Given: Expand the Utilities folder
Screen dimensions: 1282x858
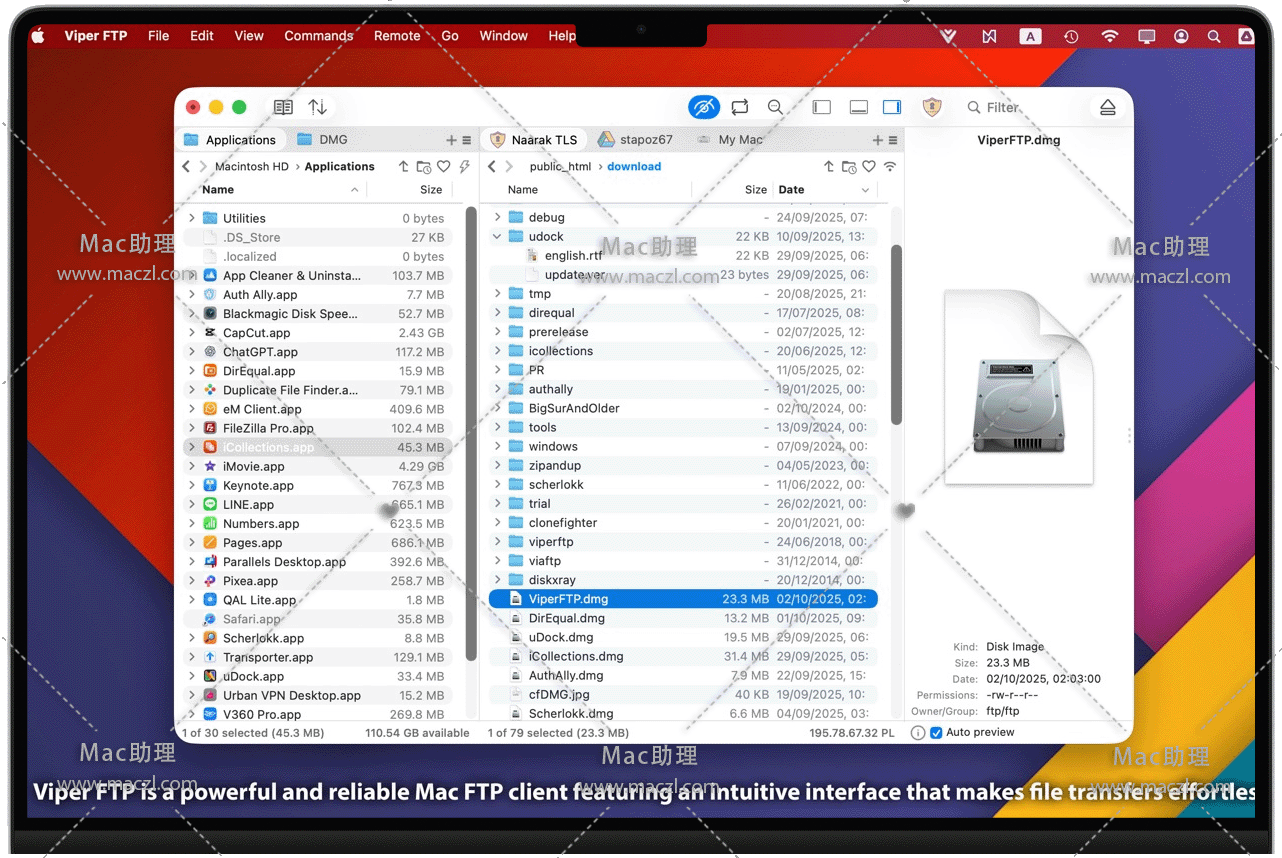Looking at the screenshot, I should point(192,218).
